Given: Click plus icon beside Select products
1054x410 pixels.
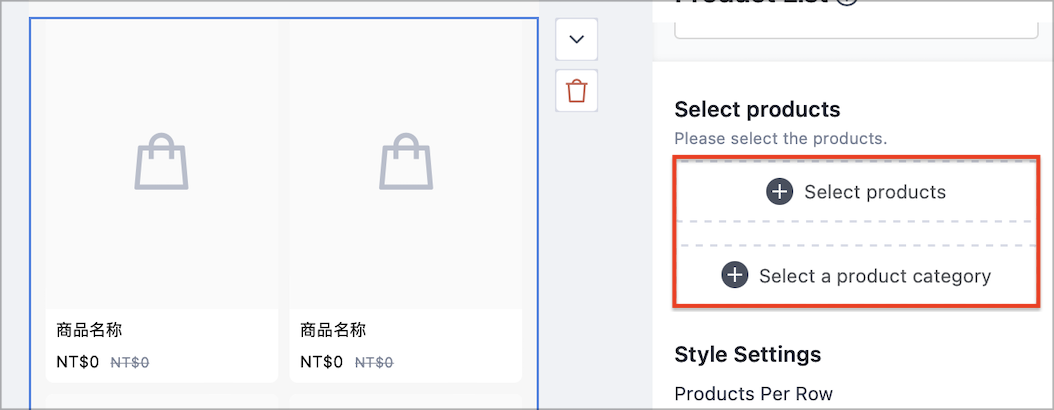Looking at the screenshot, I should click(x=779, y=192).
